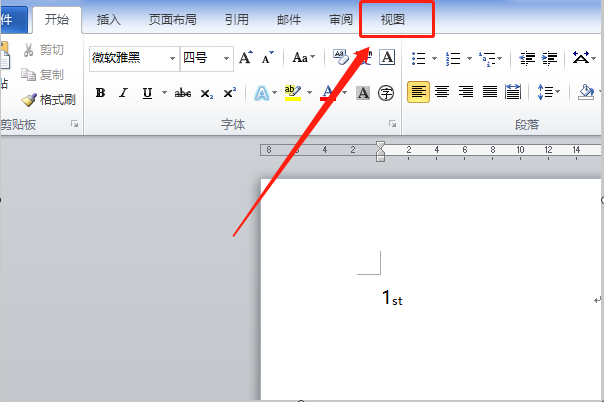Apply distributed alignment

513,92
